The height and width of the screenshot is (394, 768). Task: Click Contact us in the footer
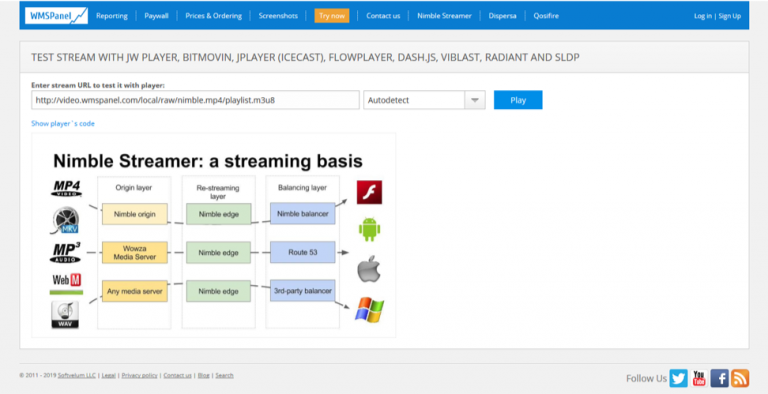(177, 375)
